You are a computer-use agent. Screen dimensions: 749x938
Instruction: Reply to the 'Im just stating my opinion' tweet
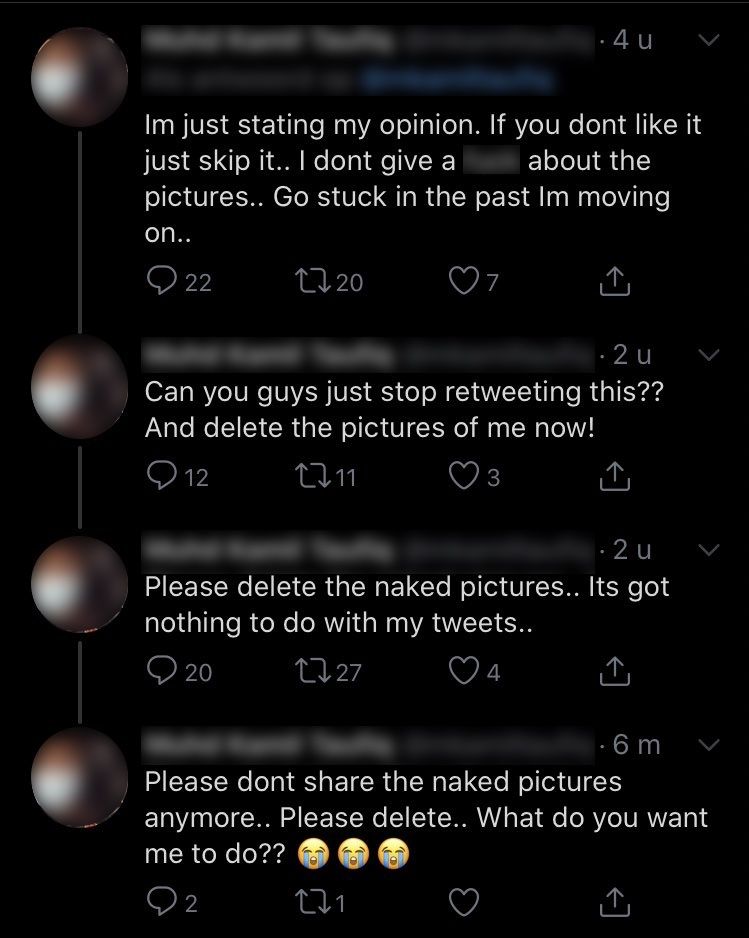(160, 283)
